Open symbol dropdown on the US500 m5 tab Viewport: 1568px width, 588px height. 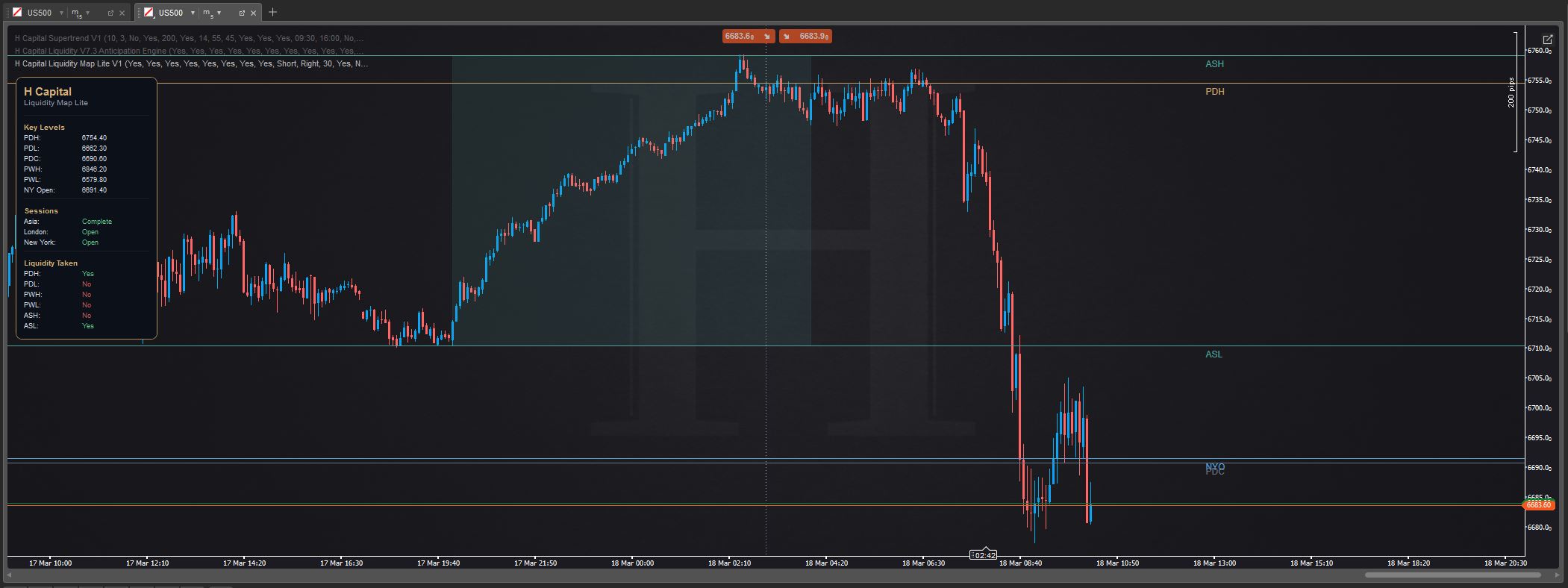coord(193,13)
